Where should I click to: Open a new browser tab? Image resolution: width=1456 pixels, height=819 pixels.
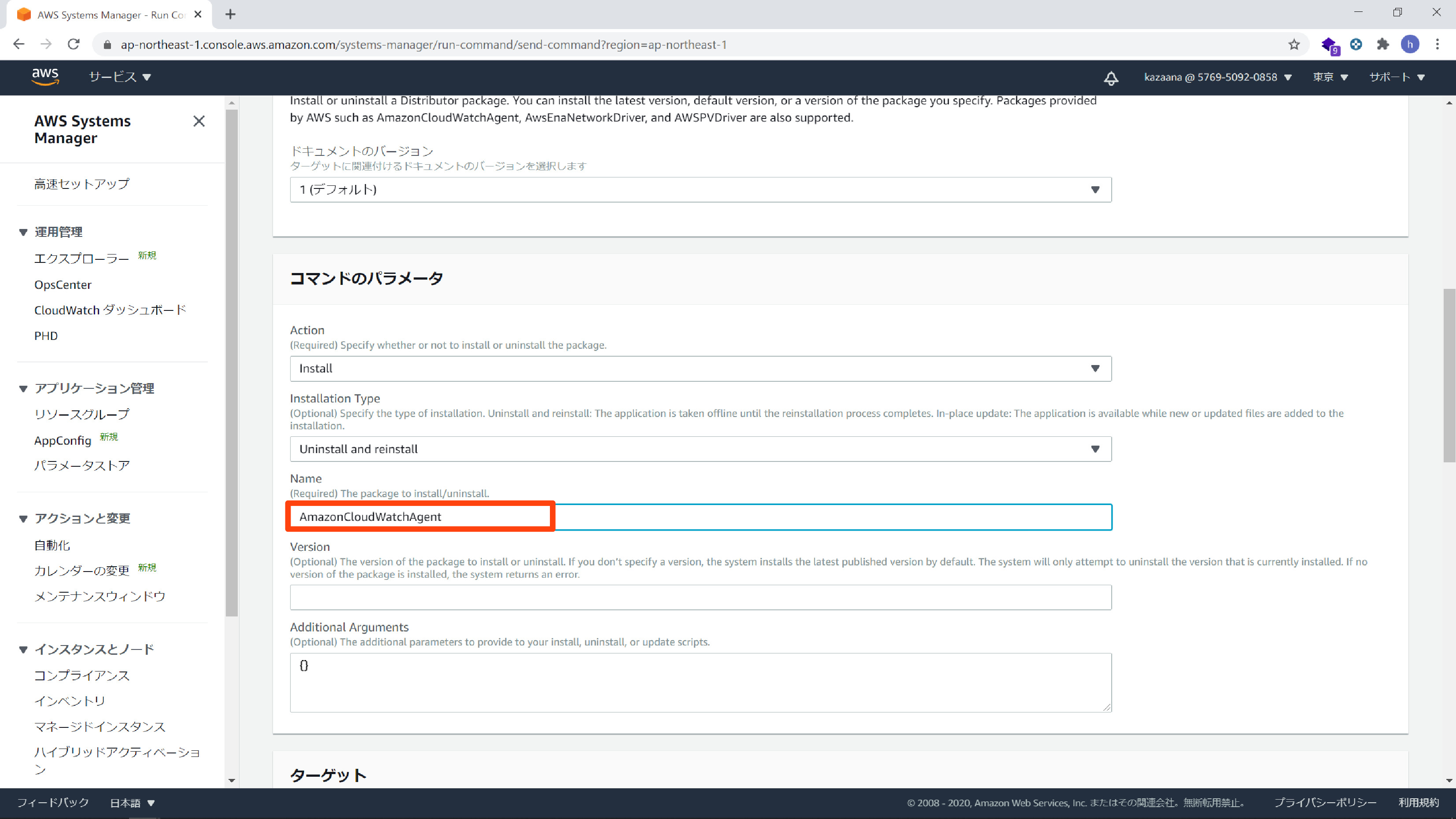click(230, 15)
